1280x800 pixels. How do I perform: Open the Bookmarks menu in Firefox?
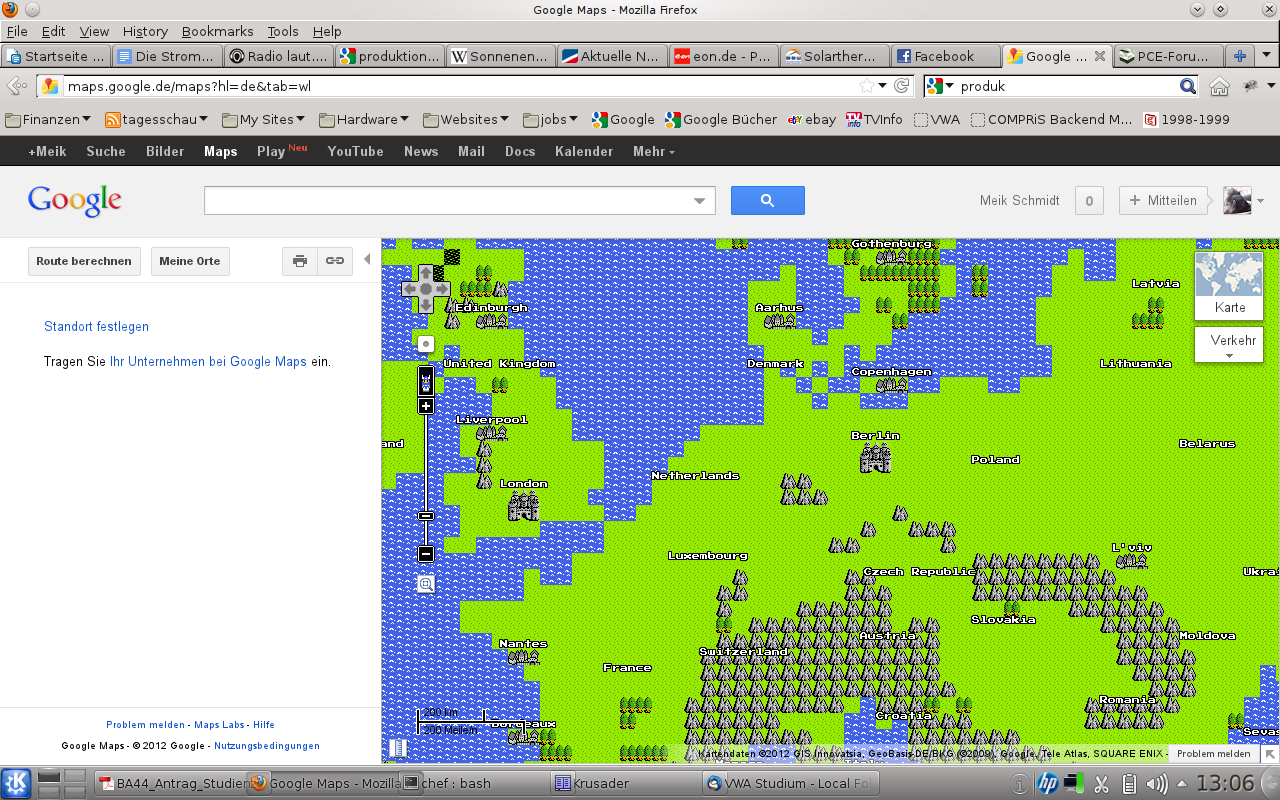pyautogui.click(x=217, y=31)
